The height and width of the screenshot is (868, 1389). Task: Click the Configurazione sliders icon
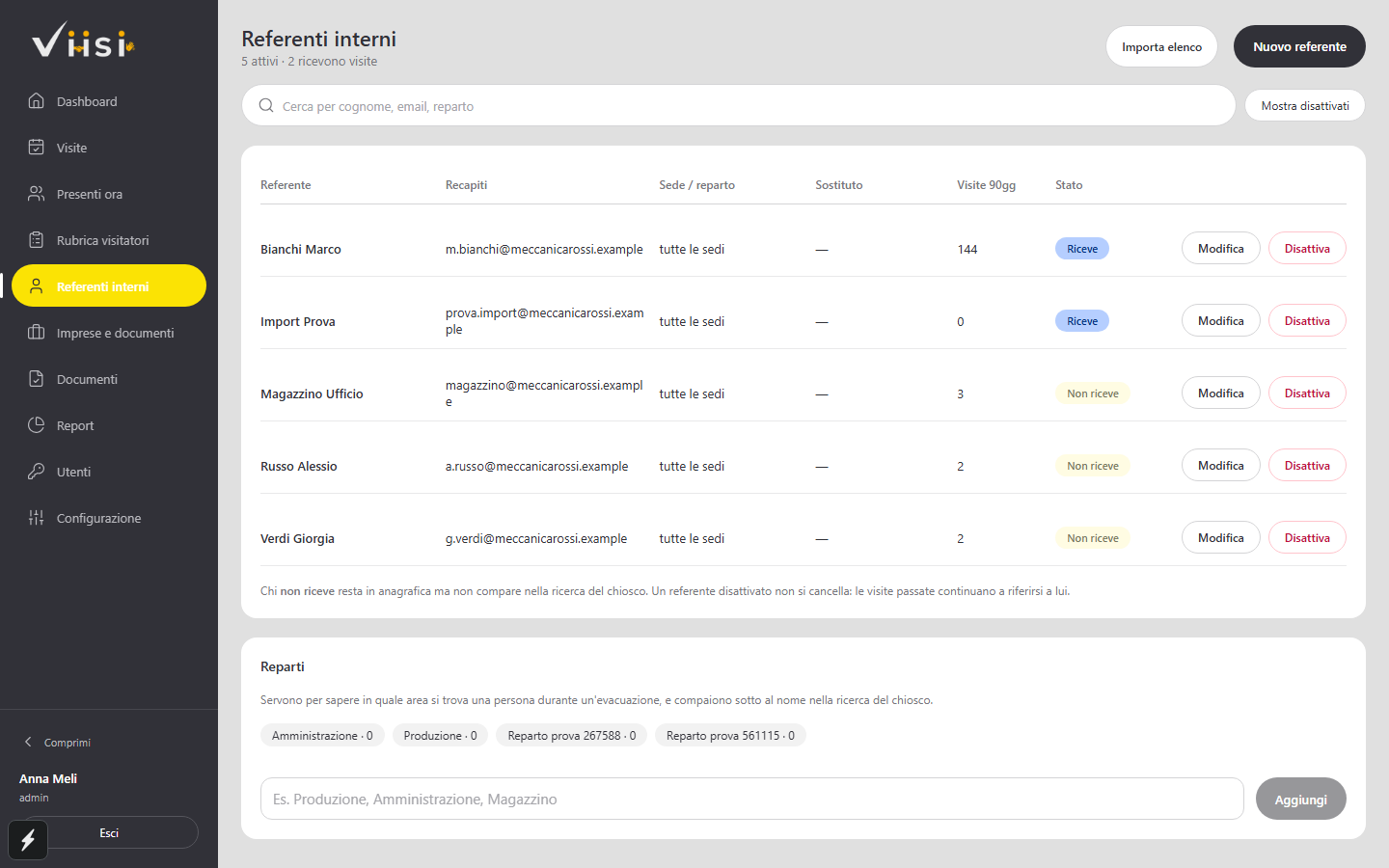(37, 517)
